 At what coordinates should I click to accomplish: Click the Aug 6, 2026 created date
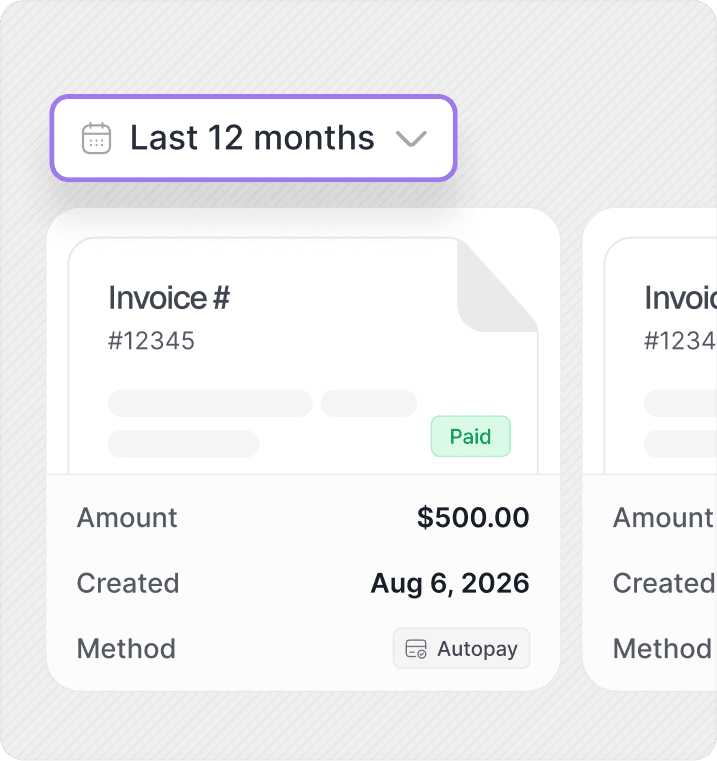[450, 583]
